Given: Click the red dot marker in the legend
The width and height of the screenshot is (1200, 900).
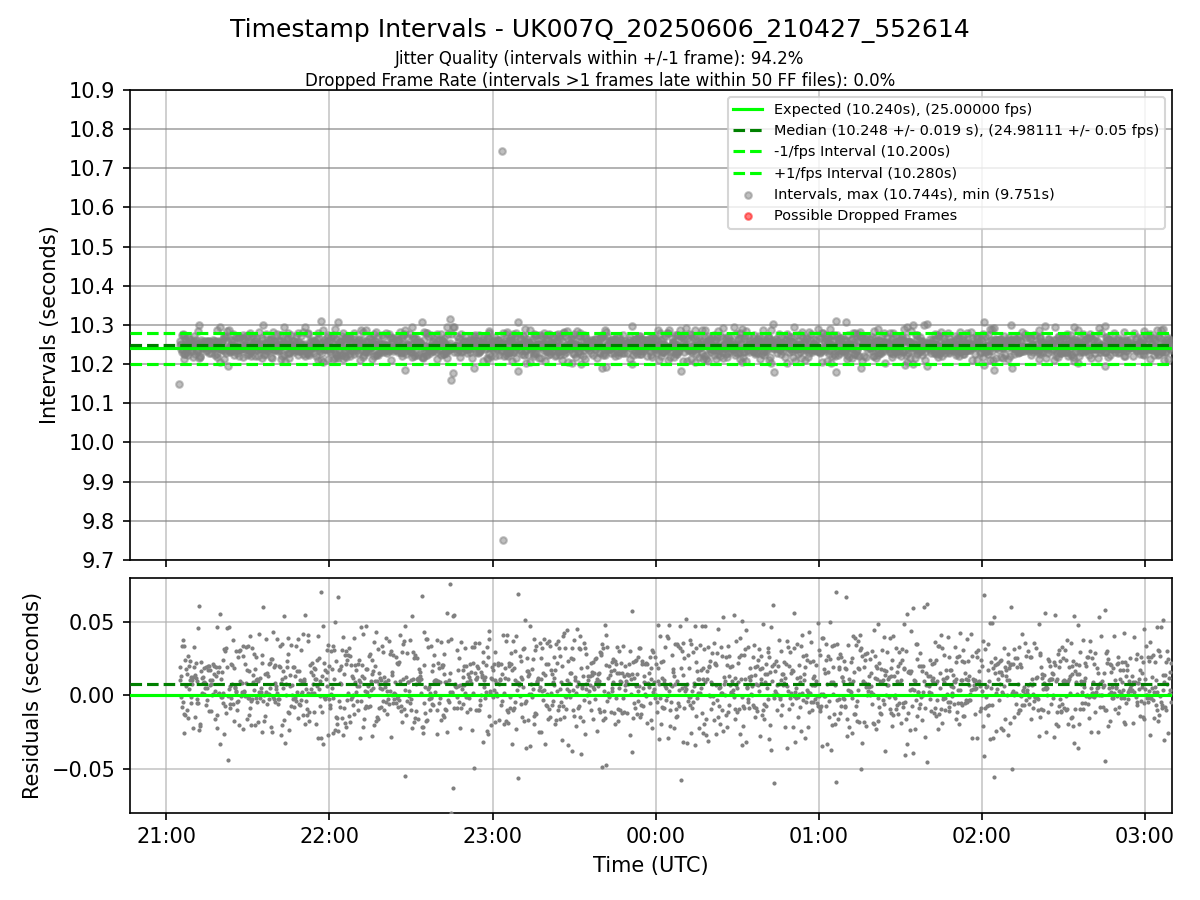Looking at the screenshot, I should 748,216.
